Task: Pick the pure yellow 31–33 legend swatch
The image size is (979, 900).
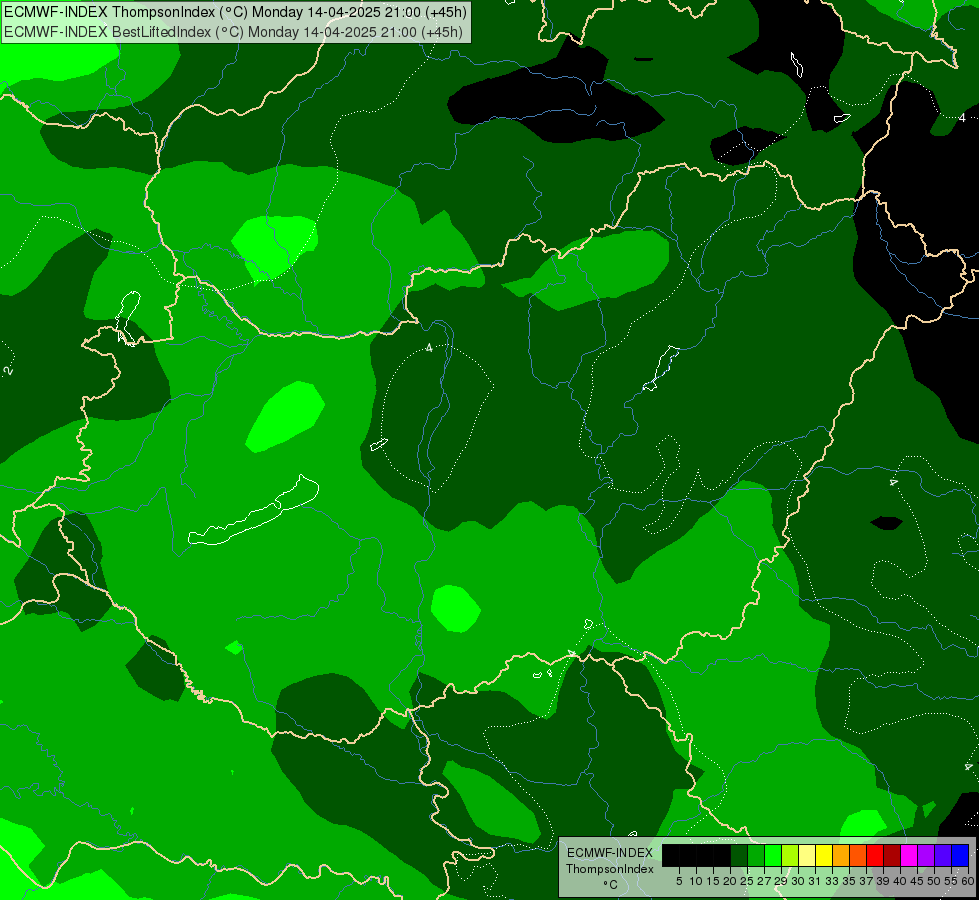Action: [x=824, y=855]
